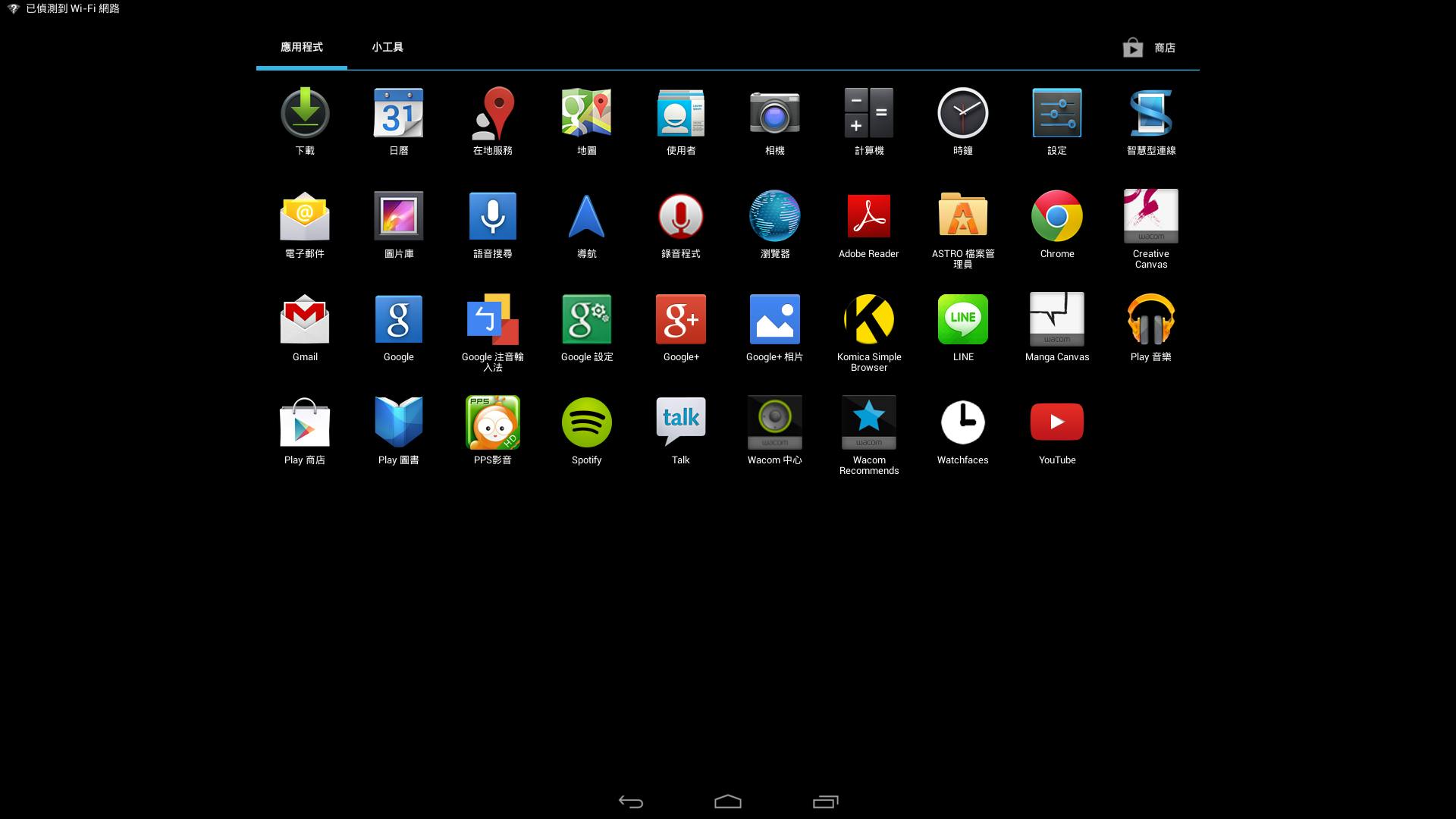Select the 應用程式 apps tab
This screenshot has height=819, width=1456.
pos(301,47)
